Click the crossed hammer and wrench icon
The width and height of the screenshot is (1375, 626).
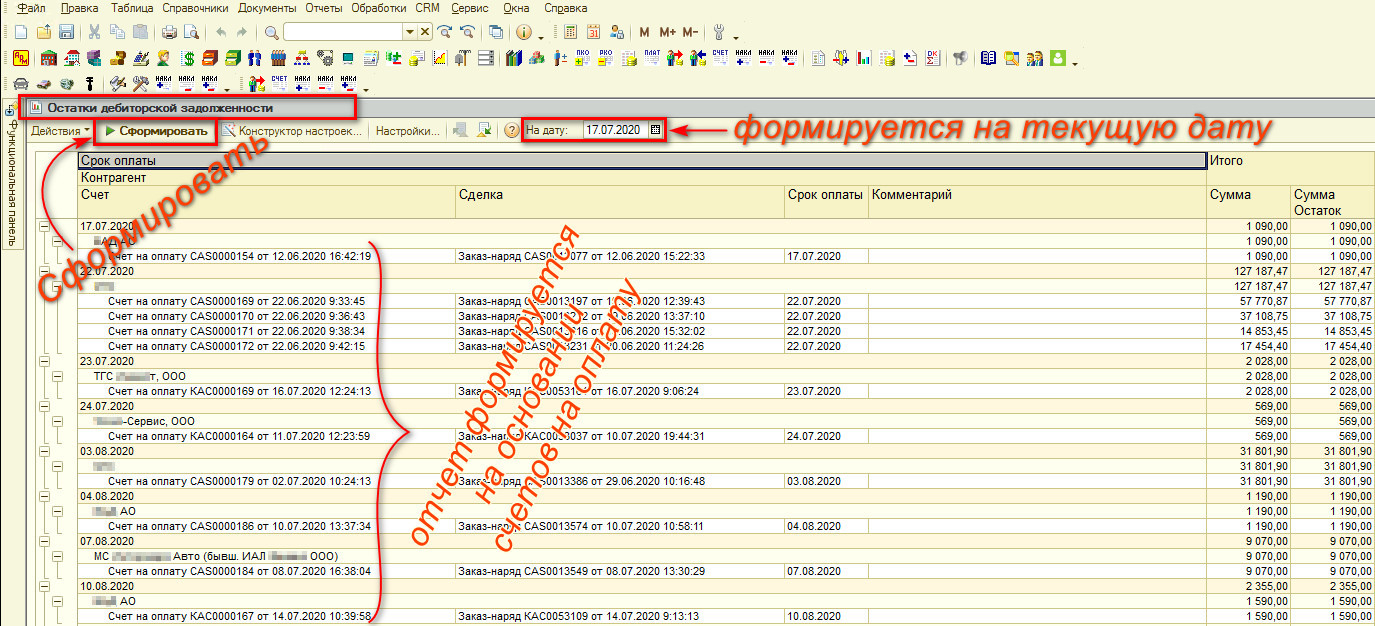[141, 83]
